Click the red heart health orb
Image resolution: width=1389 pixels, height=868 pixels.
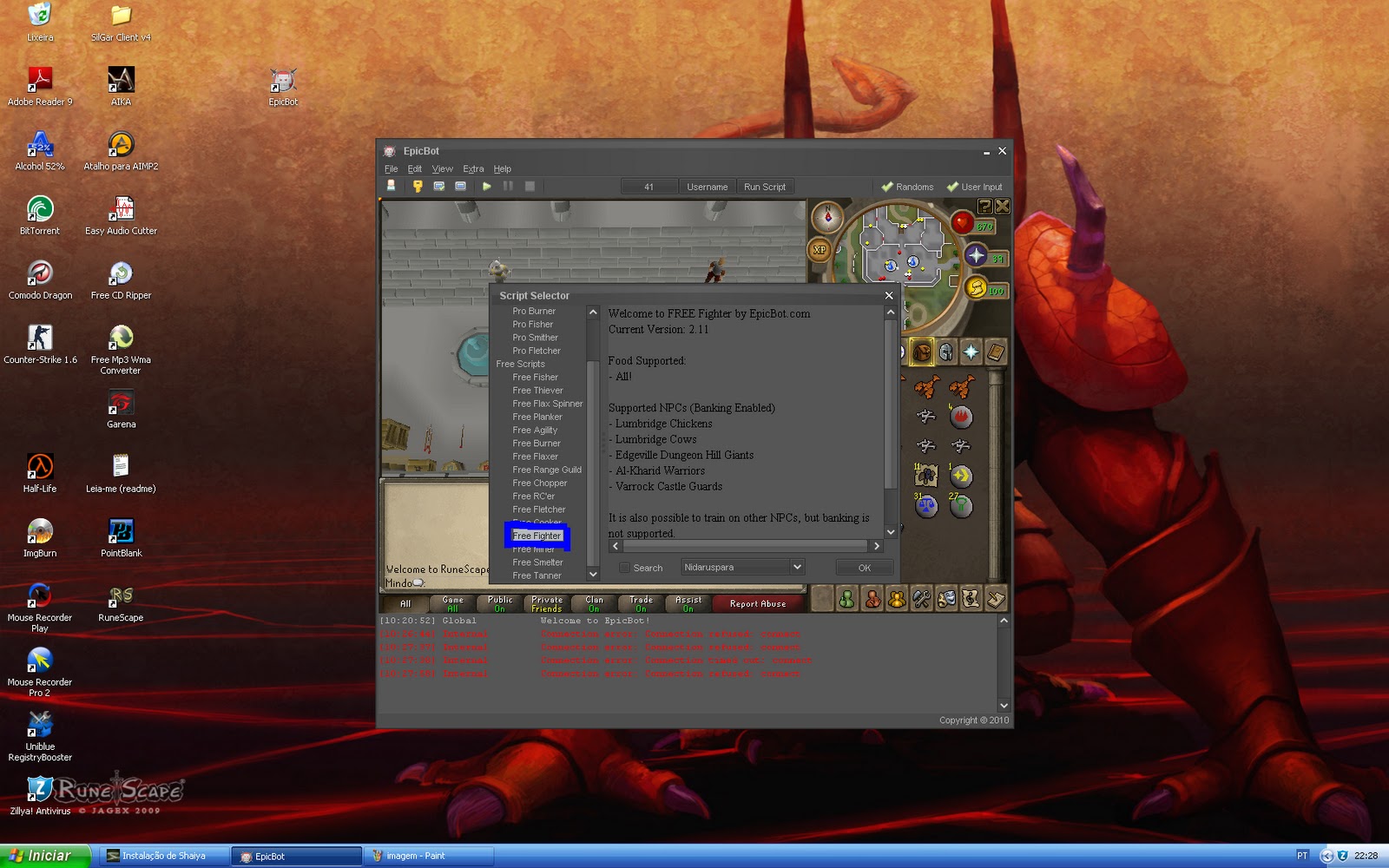point(962,223)
